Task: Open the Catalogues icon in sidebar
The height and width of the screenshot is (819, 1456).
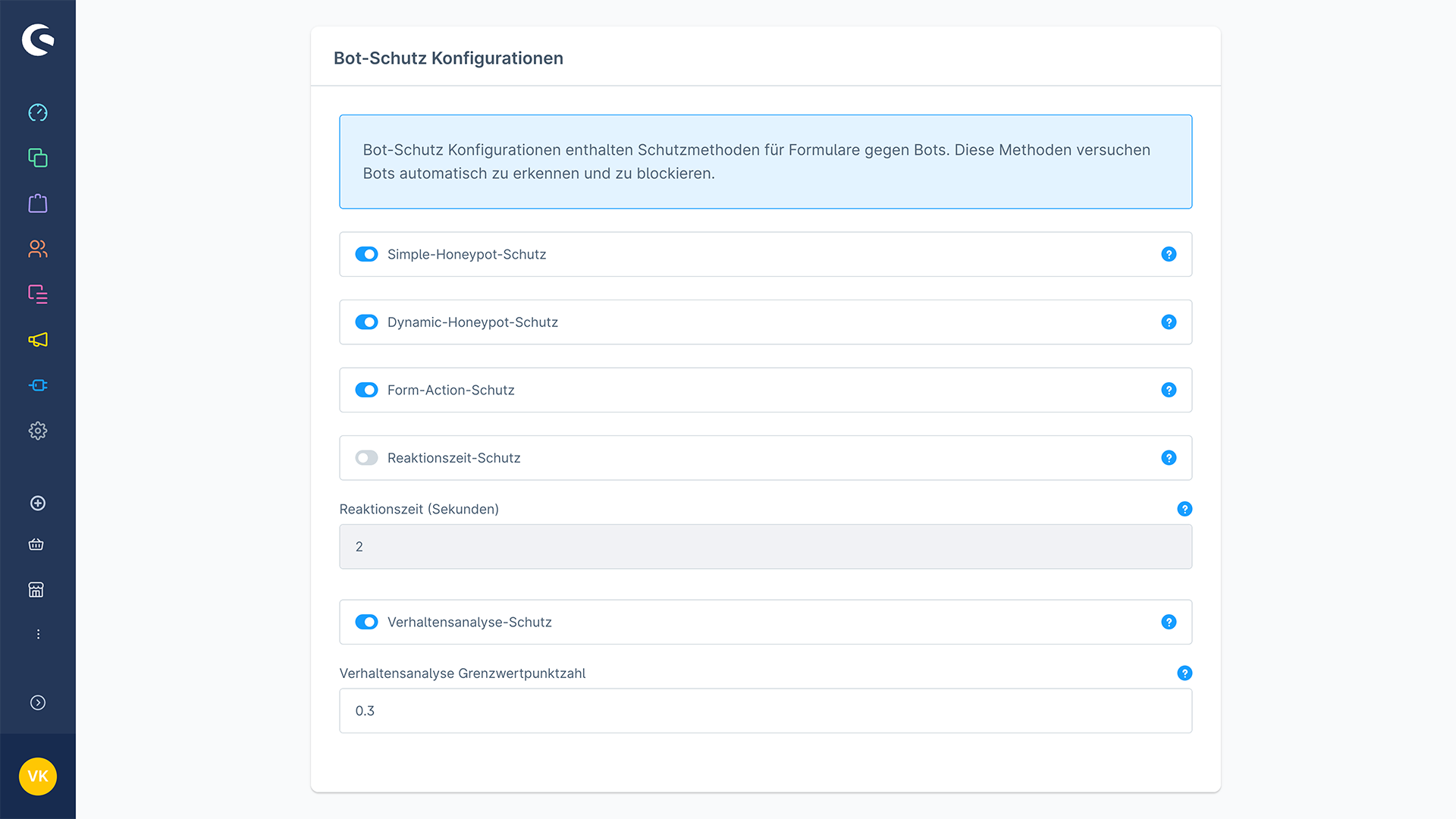Action: coord(38,158)
